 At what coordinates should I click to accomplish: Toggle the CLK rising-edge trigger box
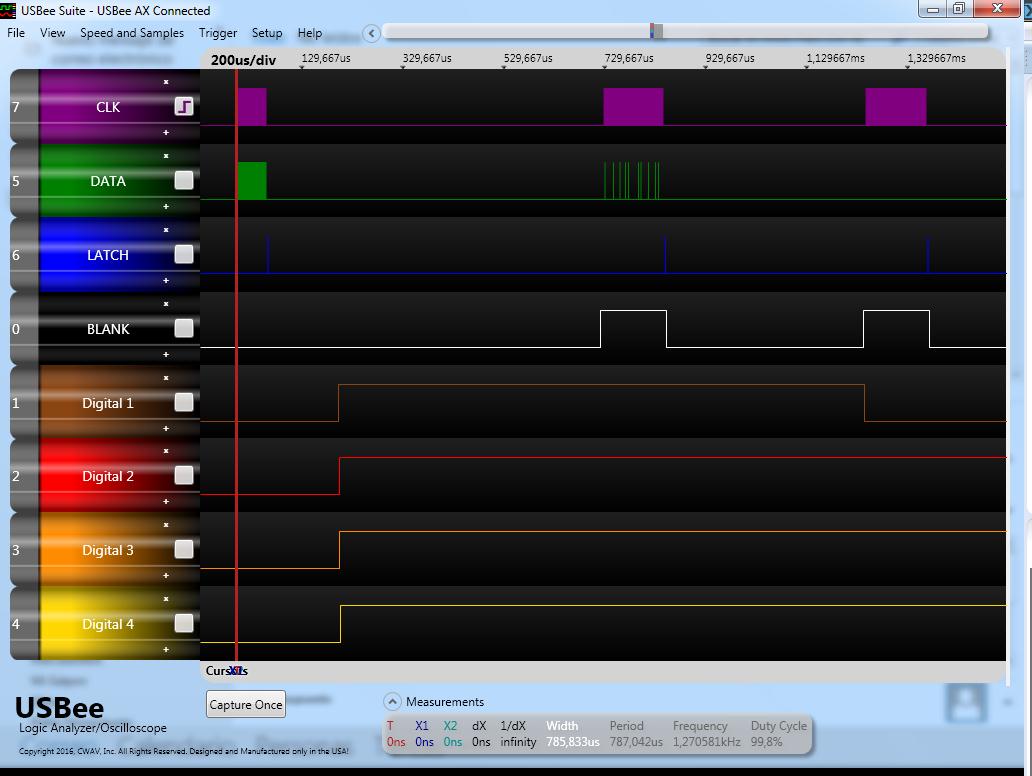[184, 107]
